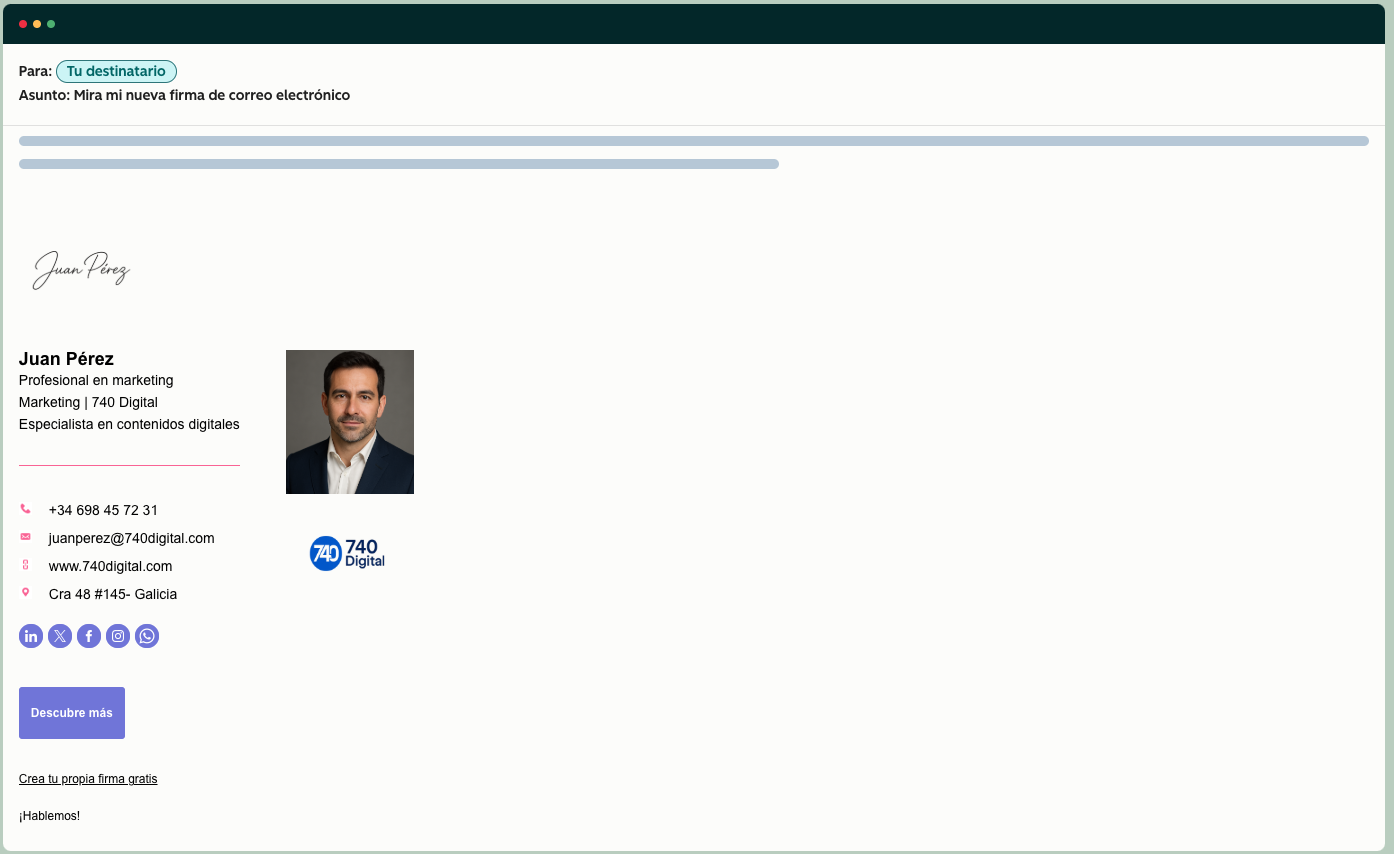Click the ¡Hablemos! closing text
The image size is (1394, 854).
tap(48, 815)
